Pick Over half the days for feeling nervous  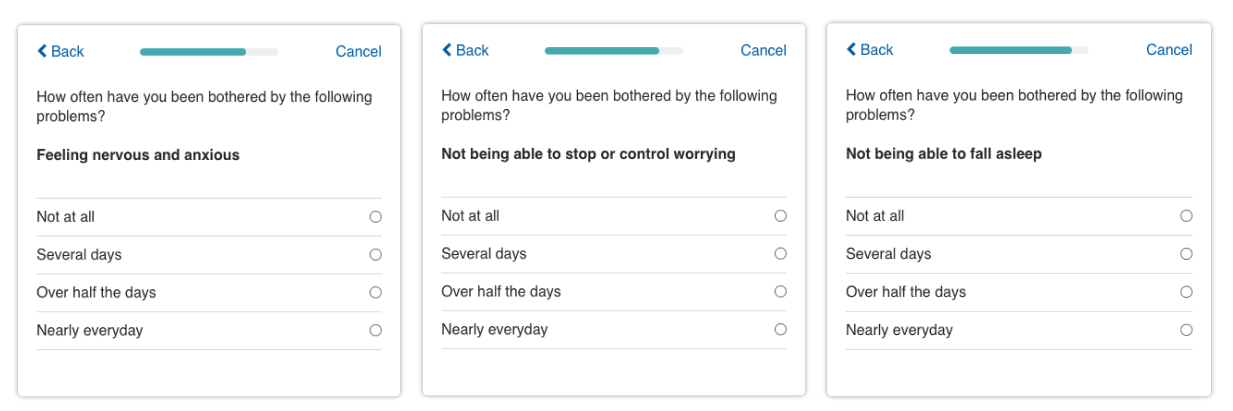pos(376,293)
